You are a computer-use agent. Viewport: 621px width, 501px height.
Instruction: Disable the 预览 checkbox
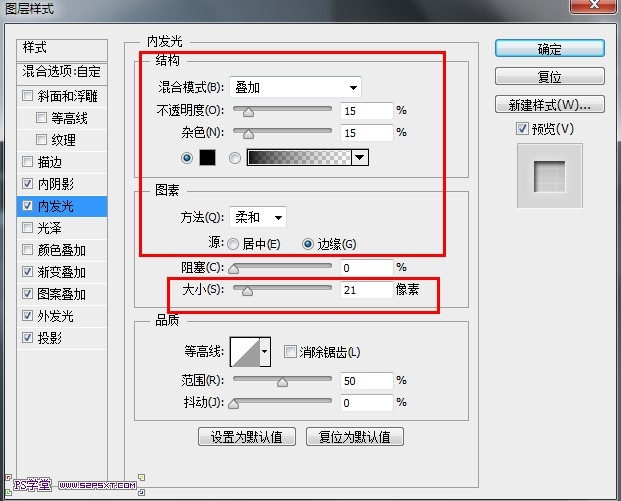pyautogui.click(x=522, y=128)
